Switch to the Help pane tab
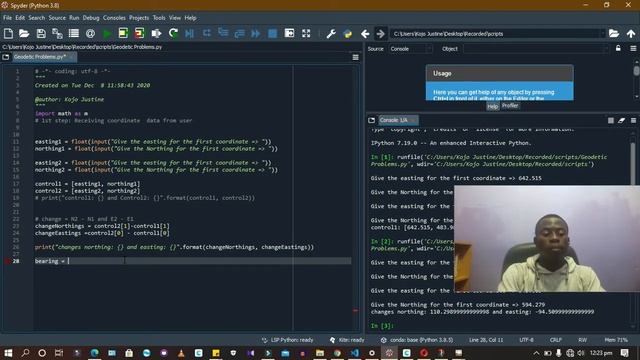Viewport: 640px width, 360px height. pyautogui.click(x=493, y=106)
